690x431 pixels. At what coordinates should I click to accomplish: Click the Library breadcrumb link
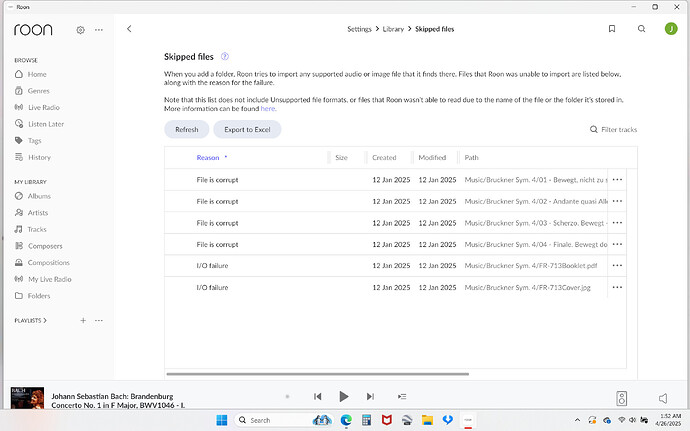coord(393,29)
